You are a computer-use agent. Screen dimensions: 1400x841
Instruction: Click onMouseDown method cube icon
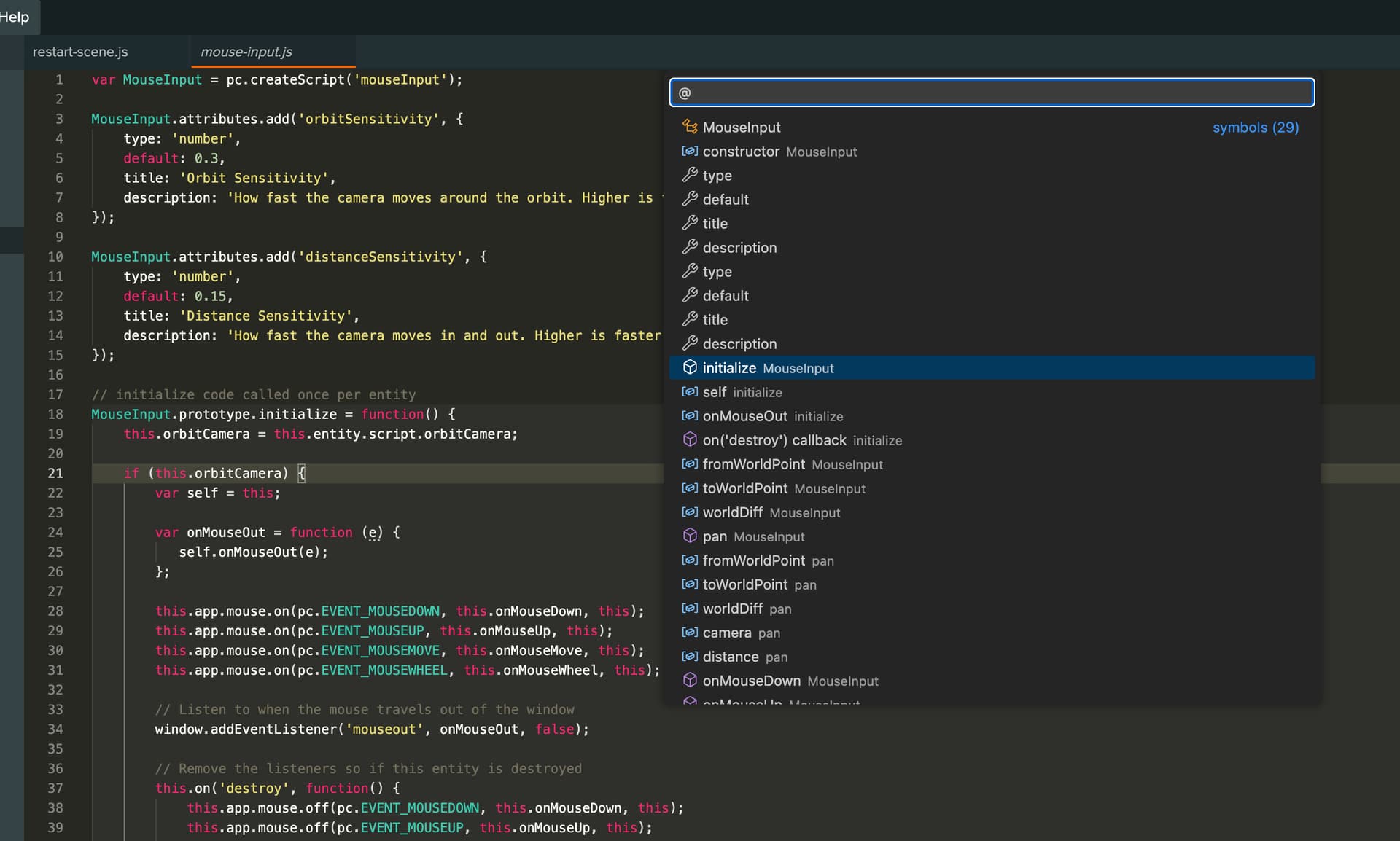pyautogui.click(x=689, y=680)
